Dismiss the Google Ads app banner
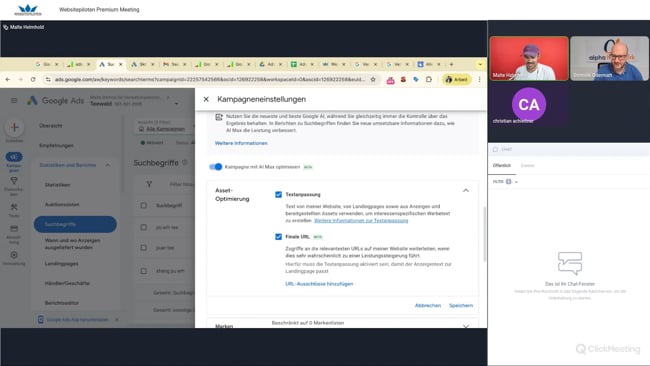The image size is (650, 366). 117,320
